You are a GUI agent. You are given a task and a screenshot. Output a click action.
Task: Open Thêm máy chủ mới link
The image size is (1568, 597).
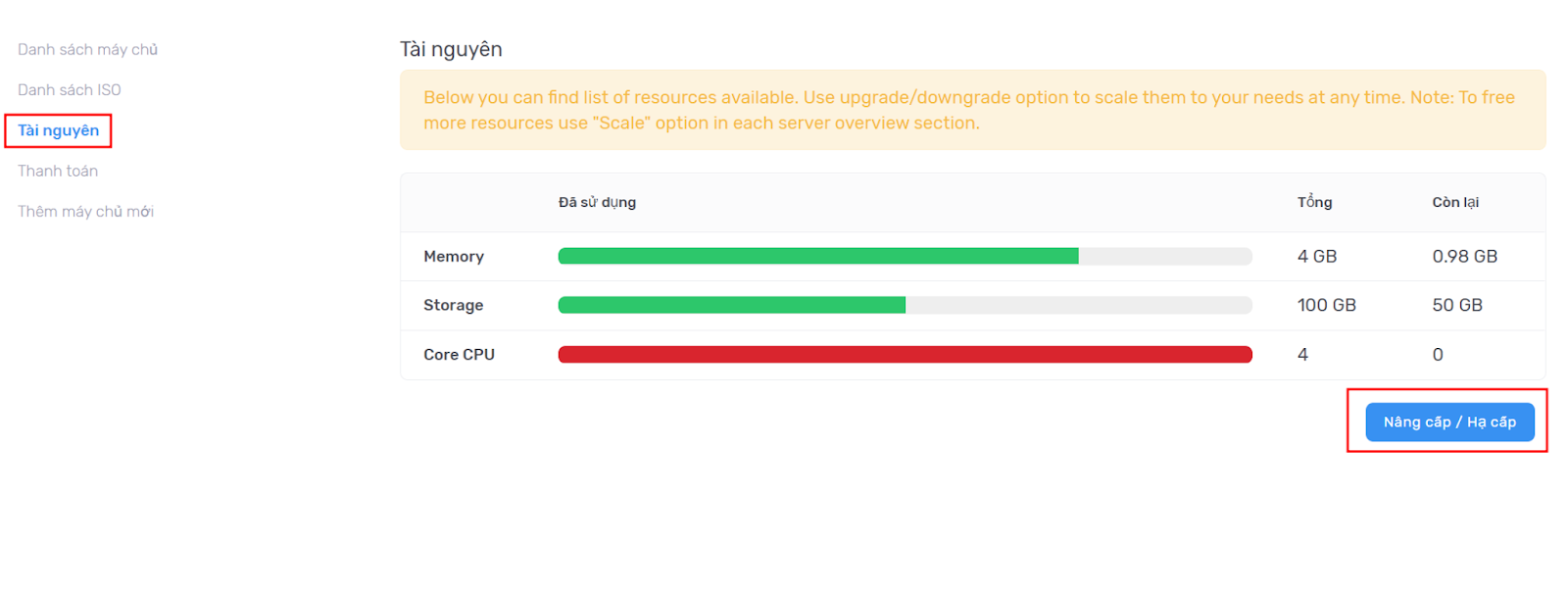[85, 211]
